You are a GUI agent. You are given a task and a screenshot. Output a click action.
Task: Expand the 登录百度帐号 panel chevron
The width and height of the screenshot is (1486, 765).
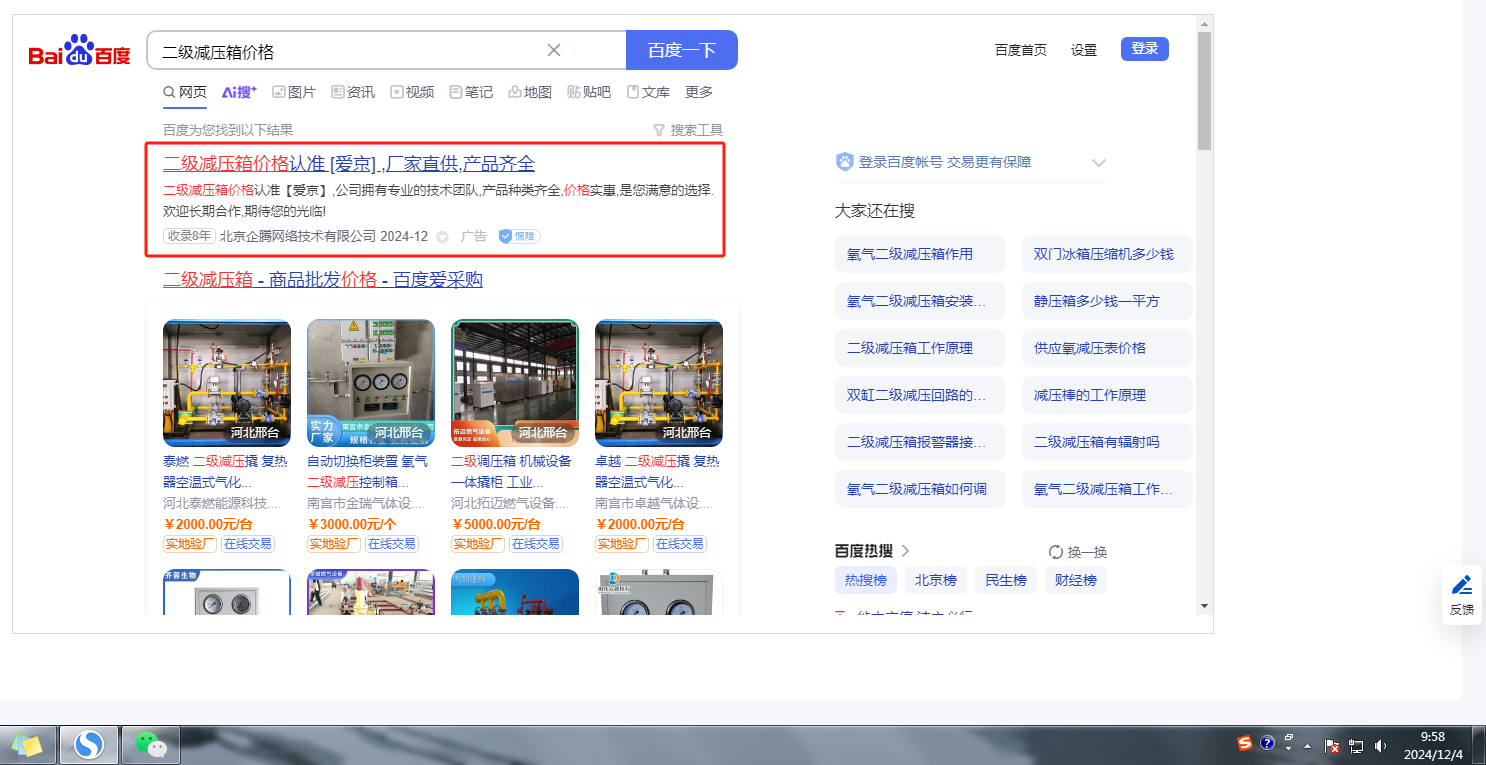[1099, 162]
